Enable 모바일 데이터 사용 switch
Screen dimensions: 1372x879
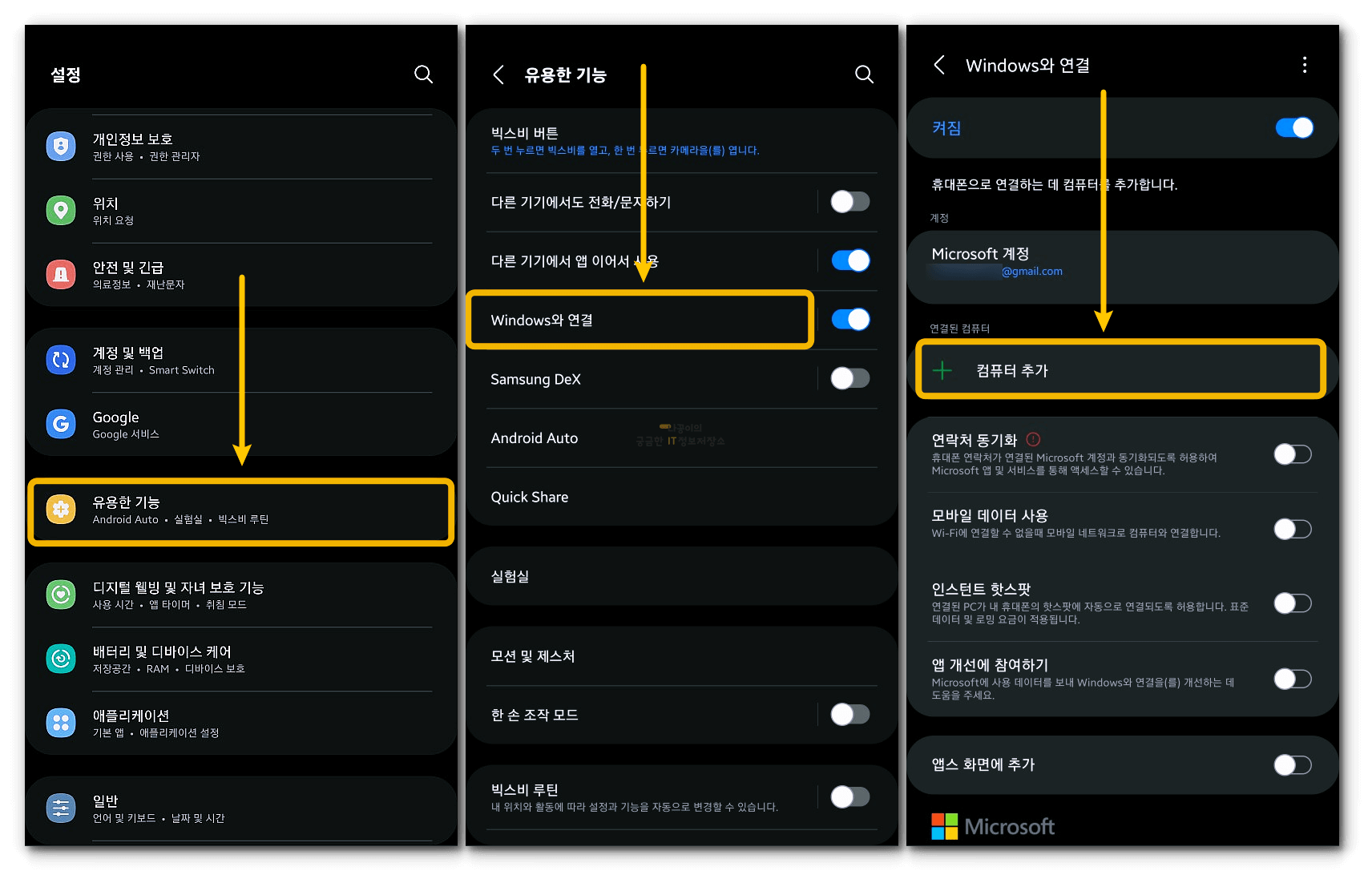1293,529
